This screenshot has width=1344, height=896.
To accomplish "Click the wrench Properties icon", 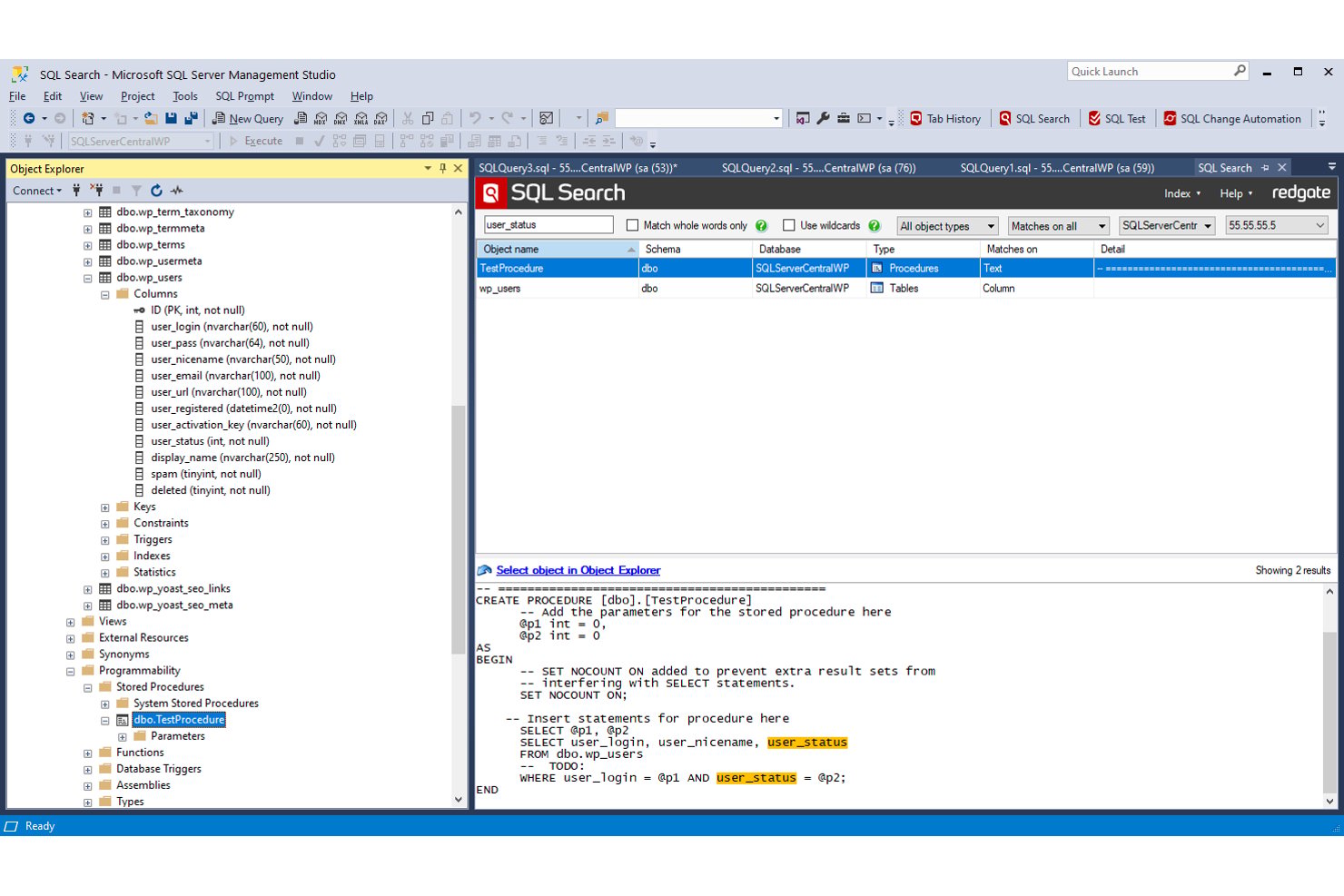I will [823, 118].
